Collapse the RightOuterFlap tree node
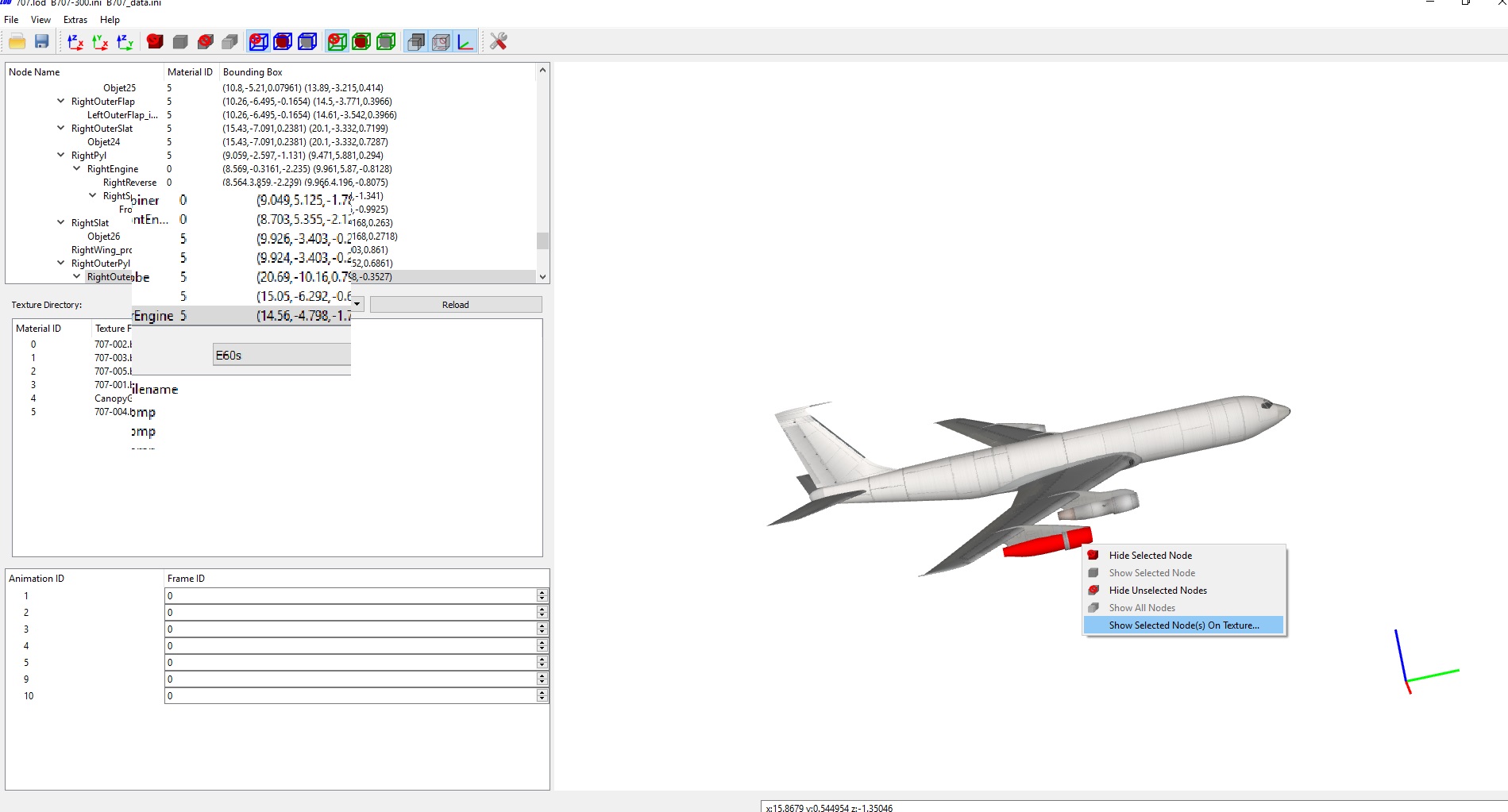This screenshot has width=1508, height=812. pyautogui.click(x=61, y=101)
